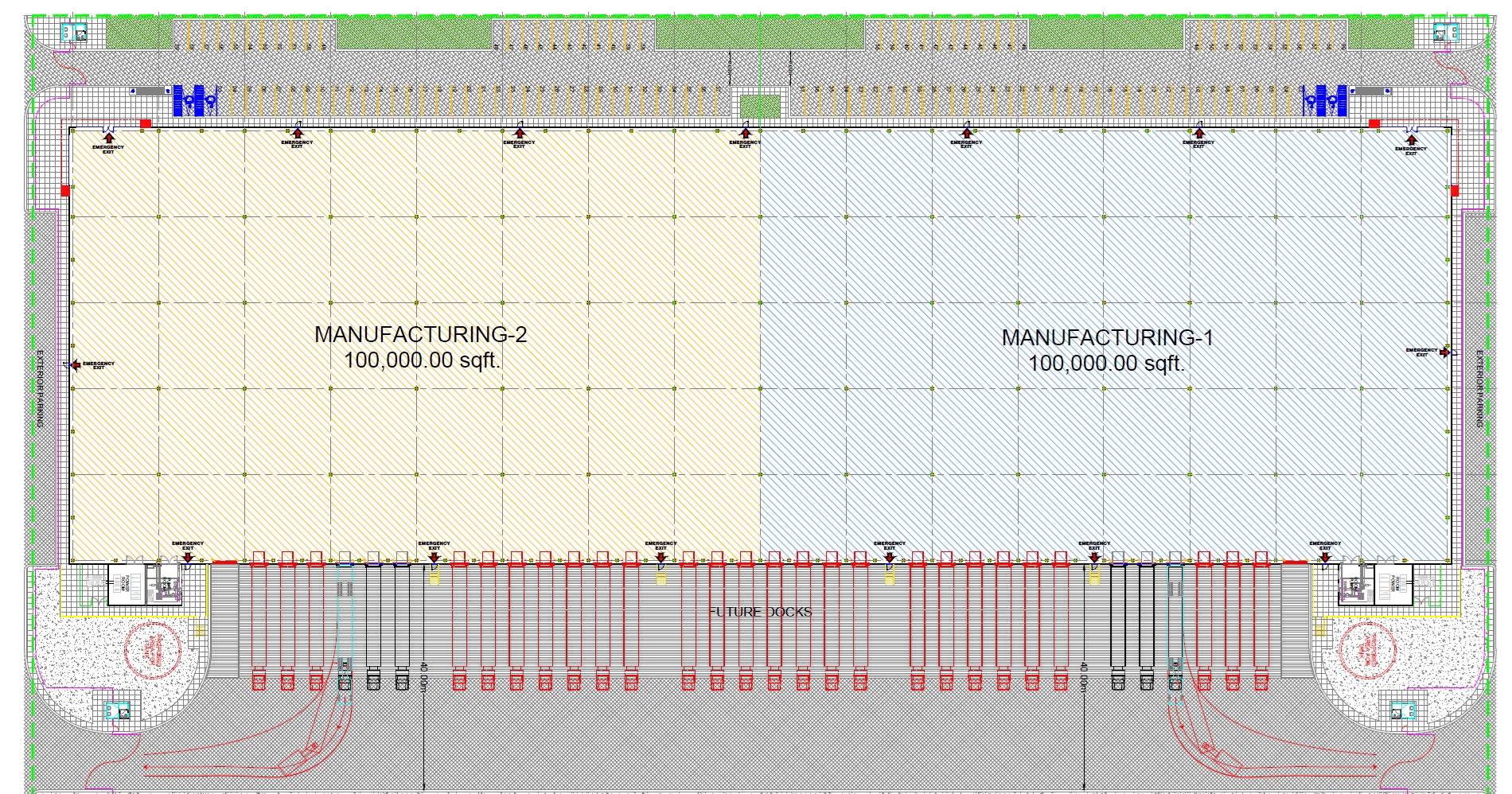The width and height of the screenshot is (1512, 794).
Task: Select the left blue accessible parking symbols
Action: pyautogui.click(x=195, y=99)
